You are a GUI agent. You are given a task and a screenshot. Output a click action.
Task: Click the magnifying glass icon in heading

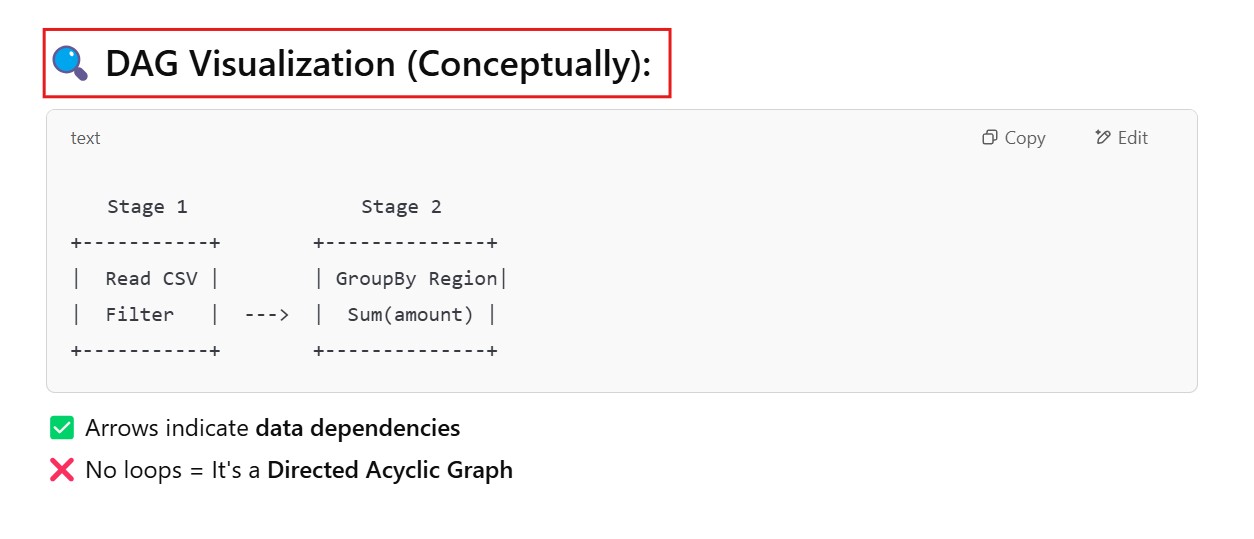pyautogui.click(x=70, y=63)
